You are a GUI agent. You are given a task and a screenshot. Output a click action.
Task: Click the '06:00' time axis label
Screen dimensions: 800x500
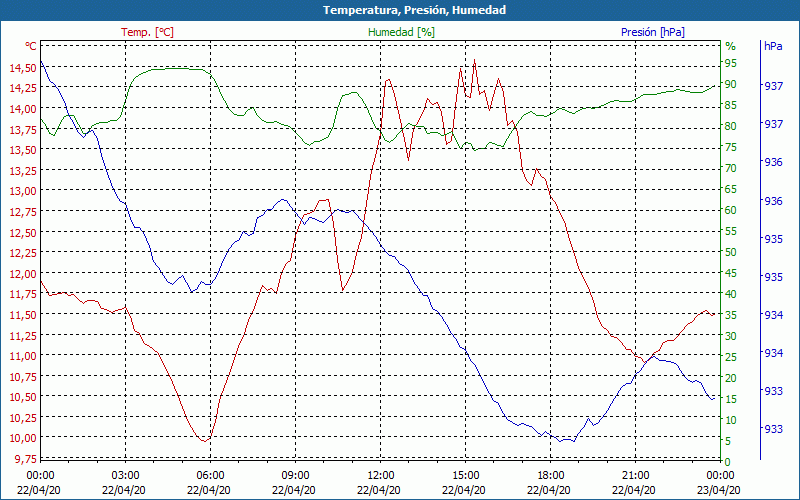[210, 476]
